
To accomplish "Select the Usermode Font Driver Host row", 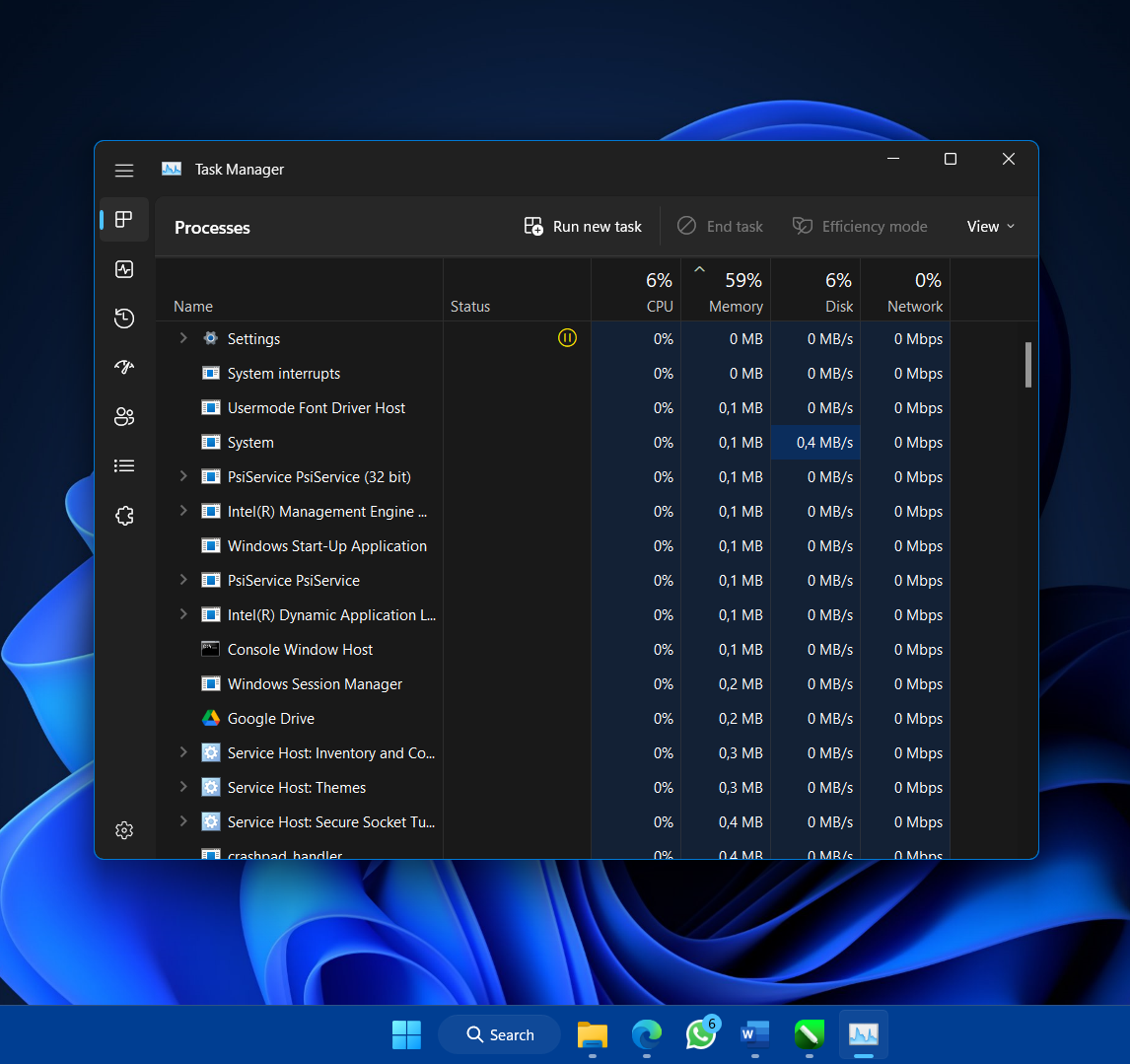I will (x=553, y=408).
